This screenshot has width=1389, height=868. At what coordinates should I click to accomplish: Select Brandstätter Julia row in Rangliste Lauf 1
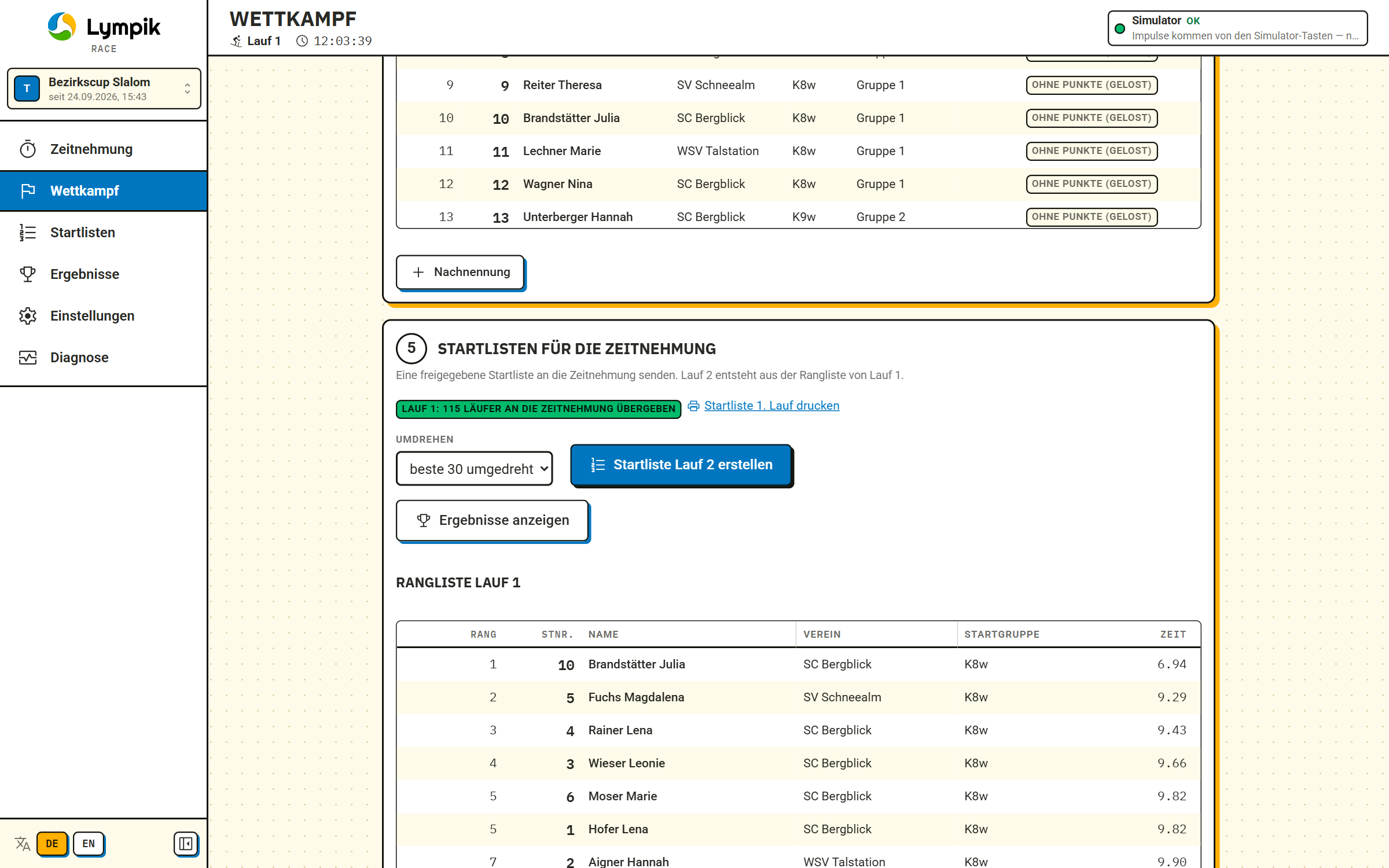798,664
